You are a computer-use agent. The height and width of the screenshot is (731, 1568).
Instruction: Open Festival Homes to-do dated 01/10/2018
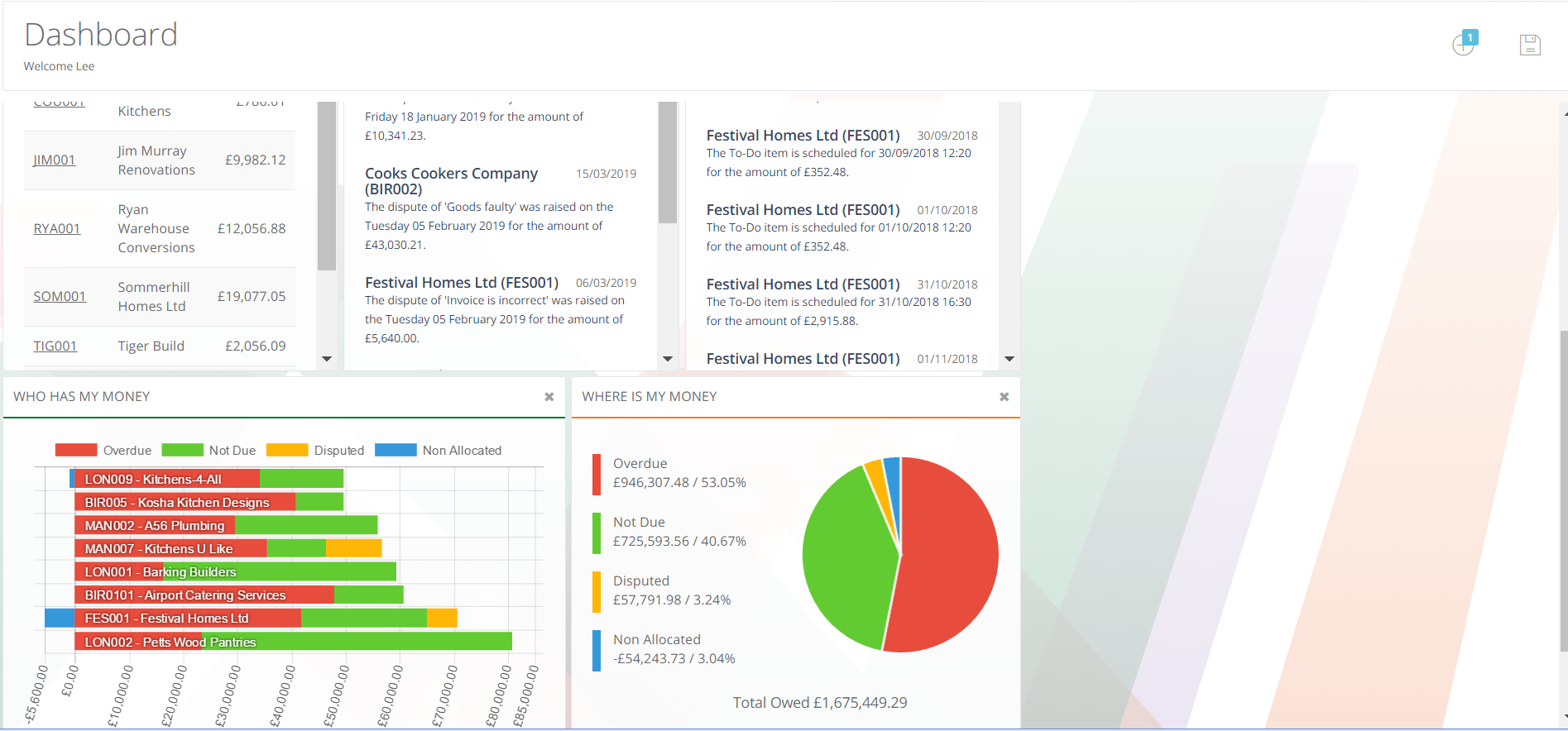(x=803, y=210)
